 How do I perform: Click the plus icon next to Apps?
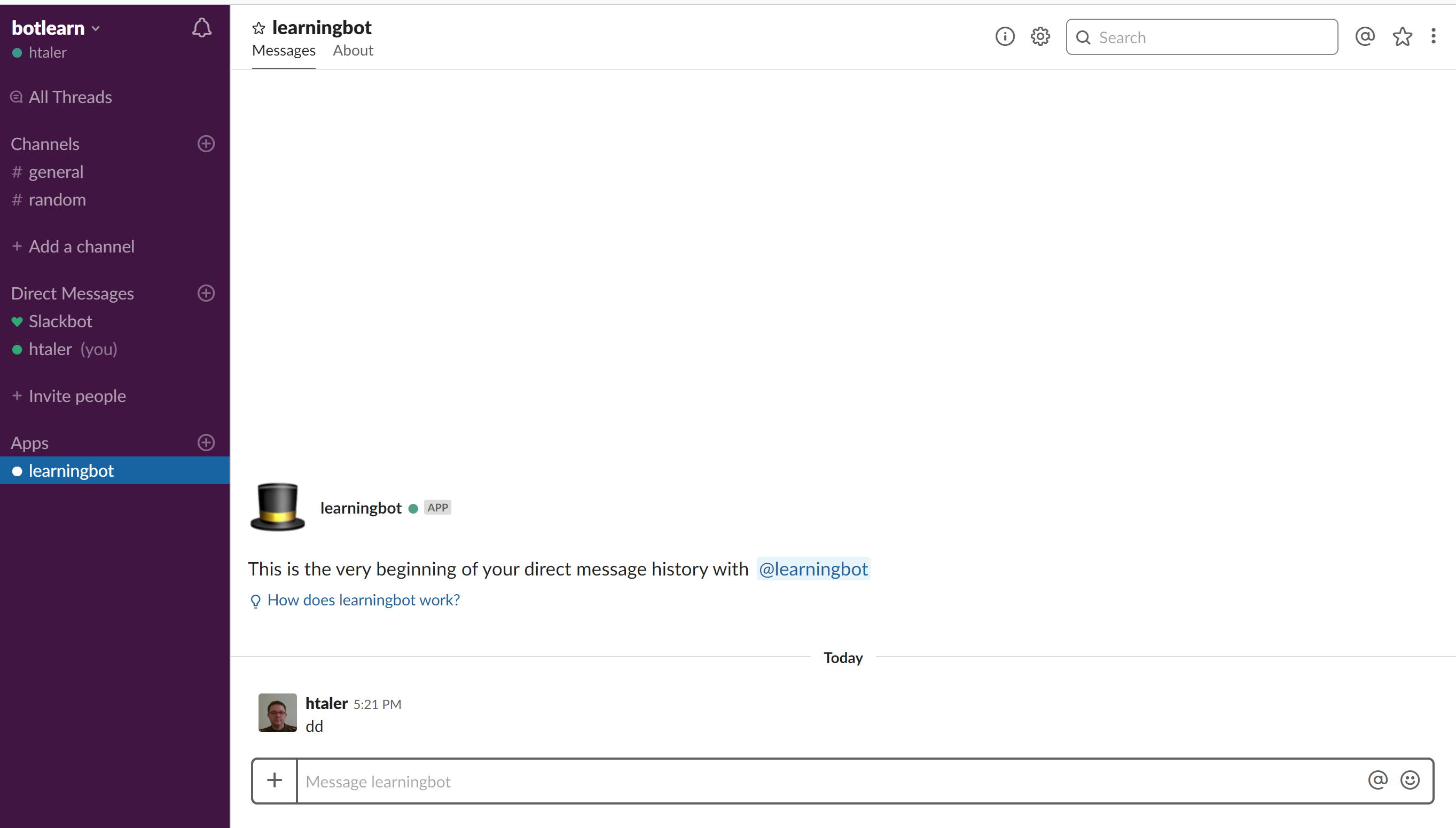(206, 443)
